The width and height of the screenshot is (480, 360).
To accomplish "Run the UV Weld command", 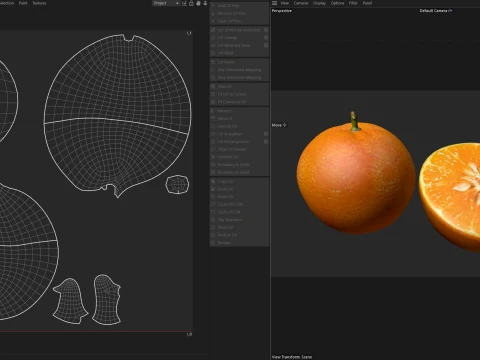I will point(239,53).
